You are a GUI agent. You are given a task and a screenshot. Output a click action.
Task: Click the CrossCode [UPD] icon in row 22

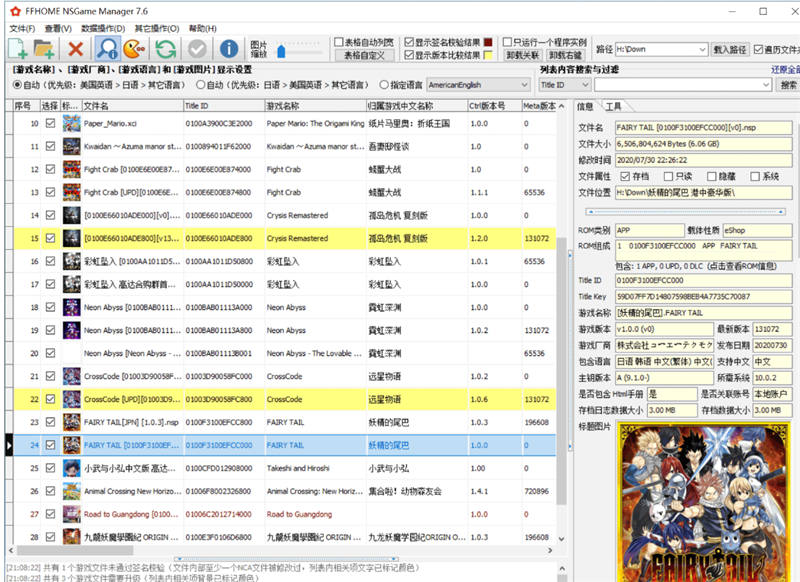[x=71, y=399]
